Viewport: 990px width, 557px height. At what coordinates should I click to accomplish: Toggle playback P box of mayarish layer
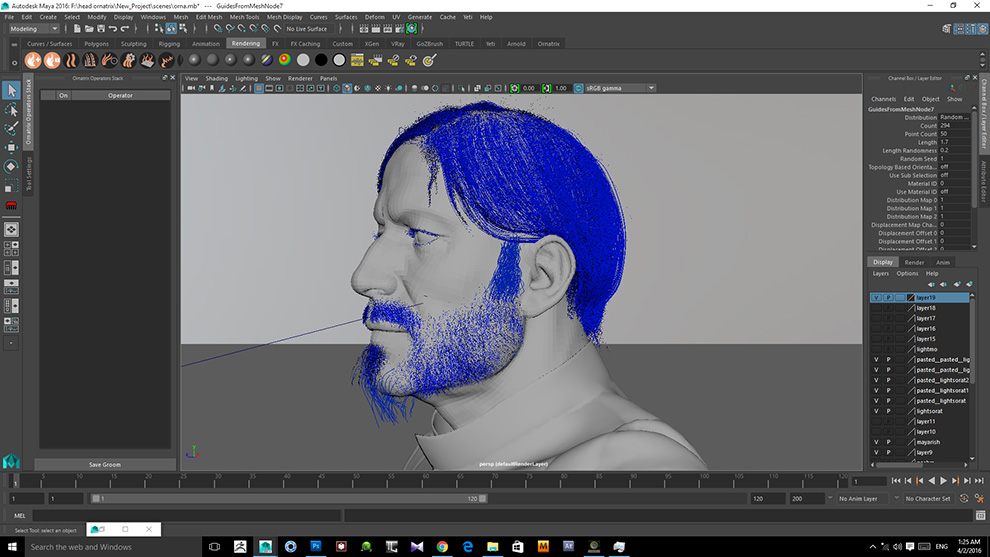click(888, 442)
